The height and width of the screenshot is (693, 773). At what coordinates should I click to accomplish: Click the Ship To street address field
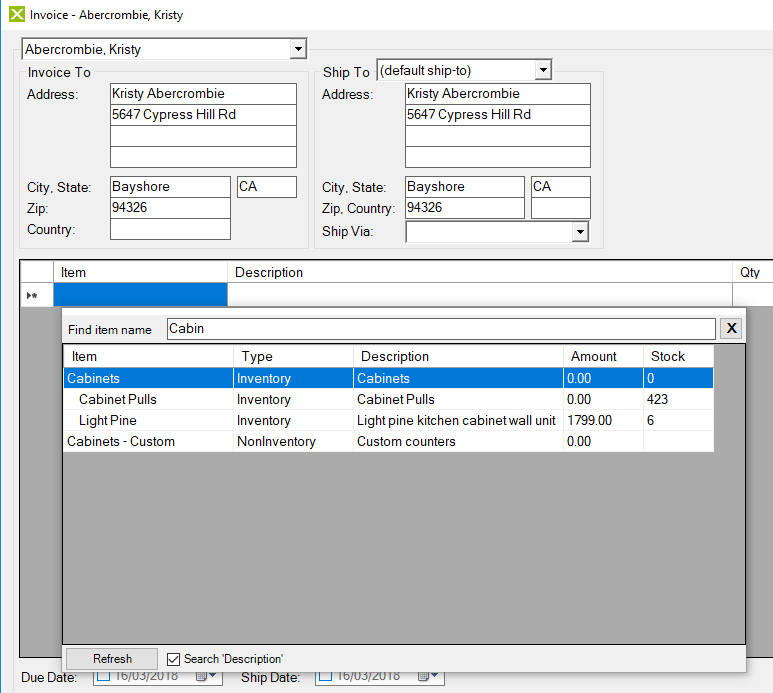pos(498,115)
